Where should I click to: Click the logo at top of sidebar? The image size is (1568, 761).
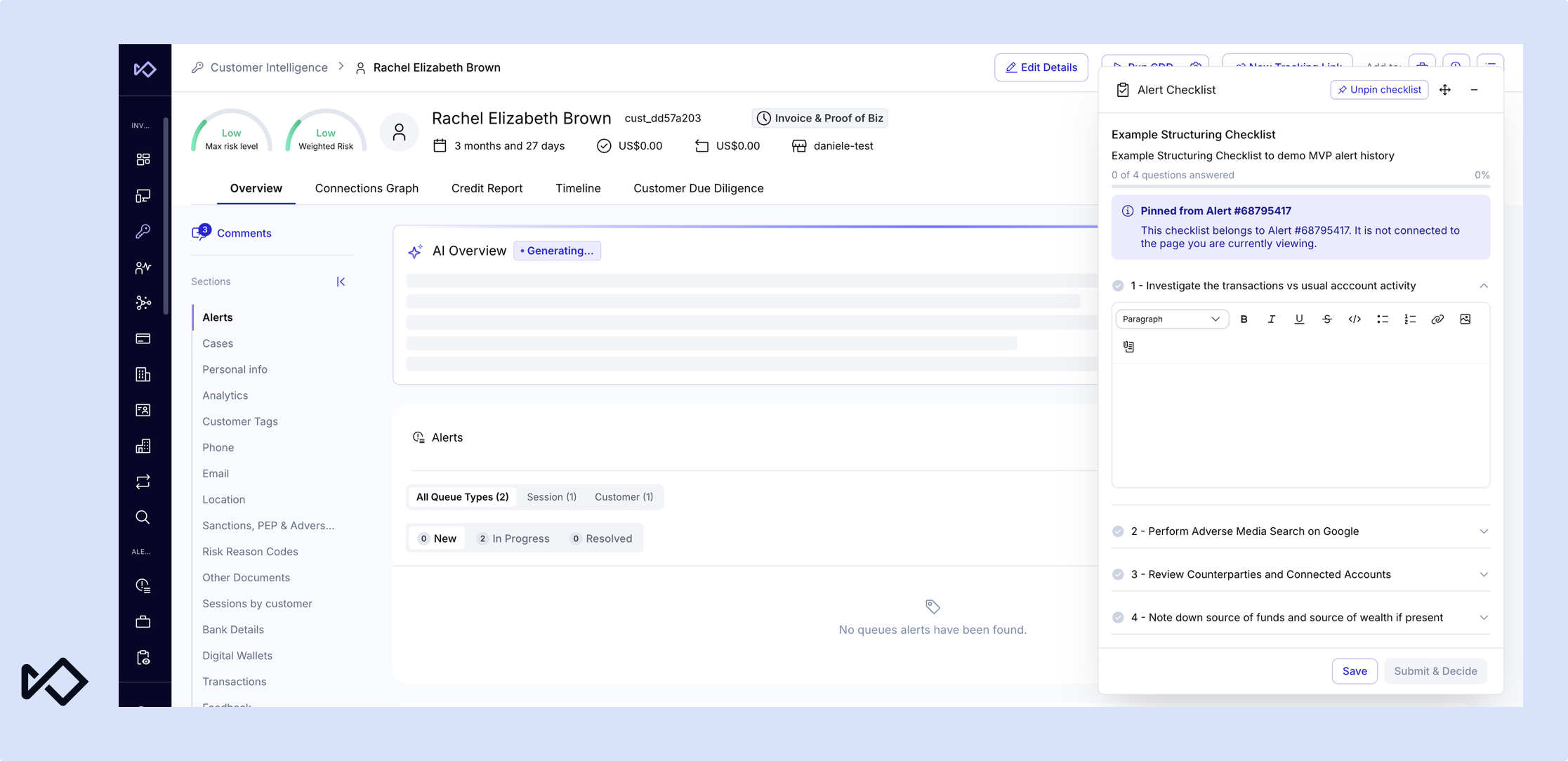point(145,69)
